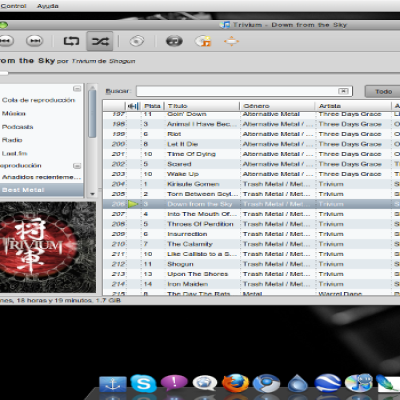Select Podcasts in sidebar
This screenshot has width=400, height=400.
point(17,127)
